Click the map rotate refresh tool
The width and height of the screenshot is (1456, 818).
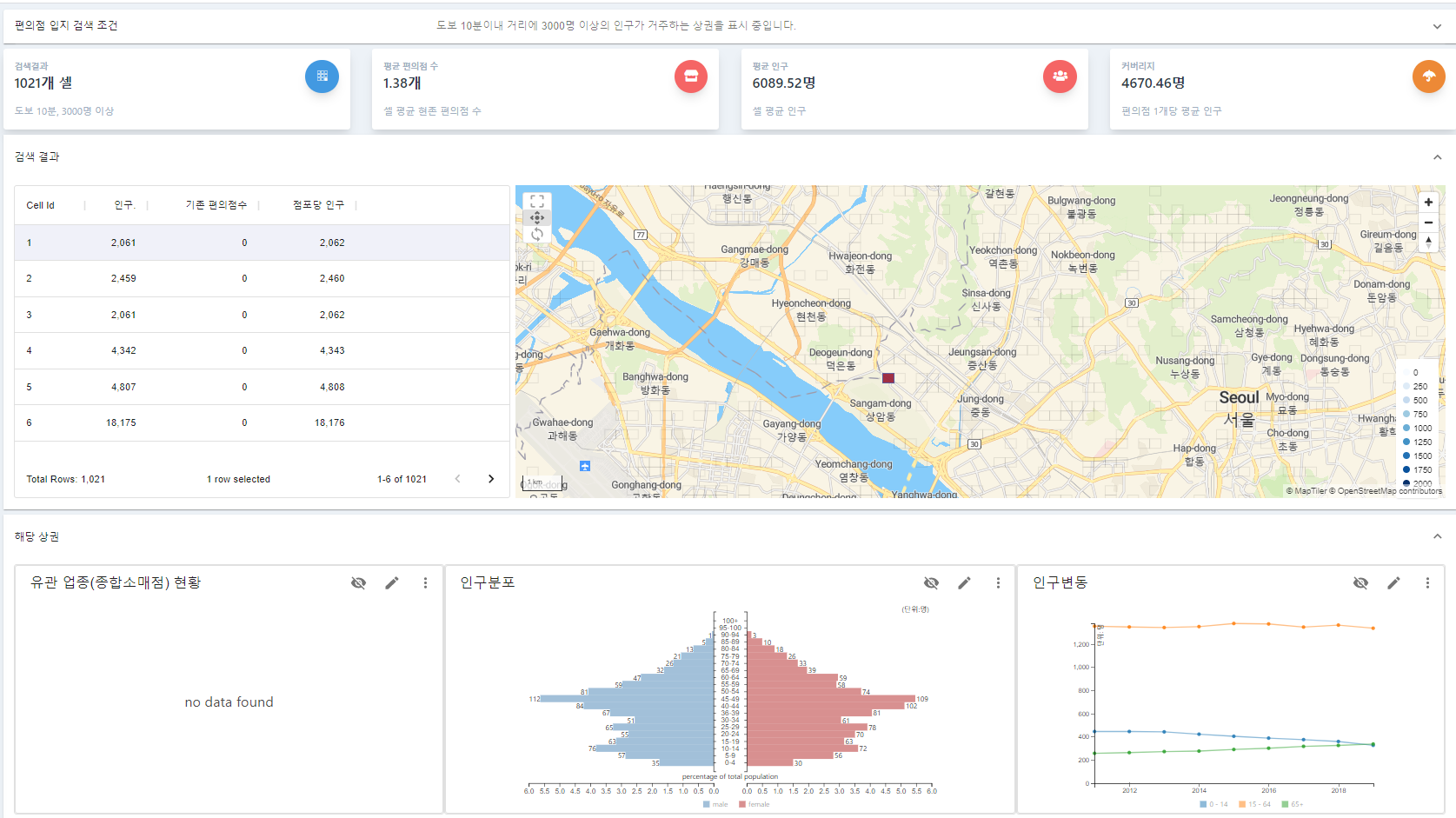click(x=537, y=234)
